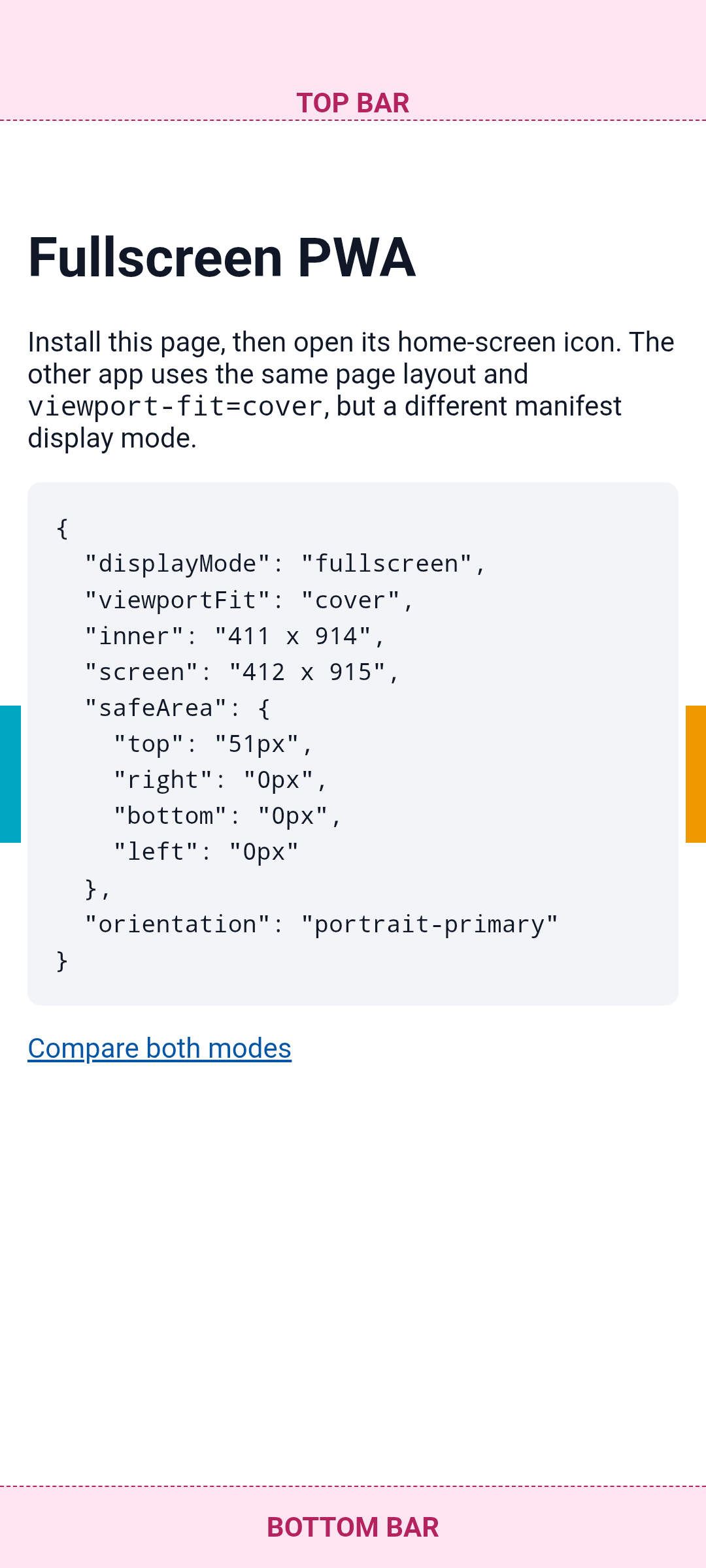Screen dimensions: 706x1568
Task: Click the displayMode fullscreen line
Action: pyautogui.click(x=286, y=564)
